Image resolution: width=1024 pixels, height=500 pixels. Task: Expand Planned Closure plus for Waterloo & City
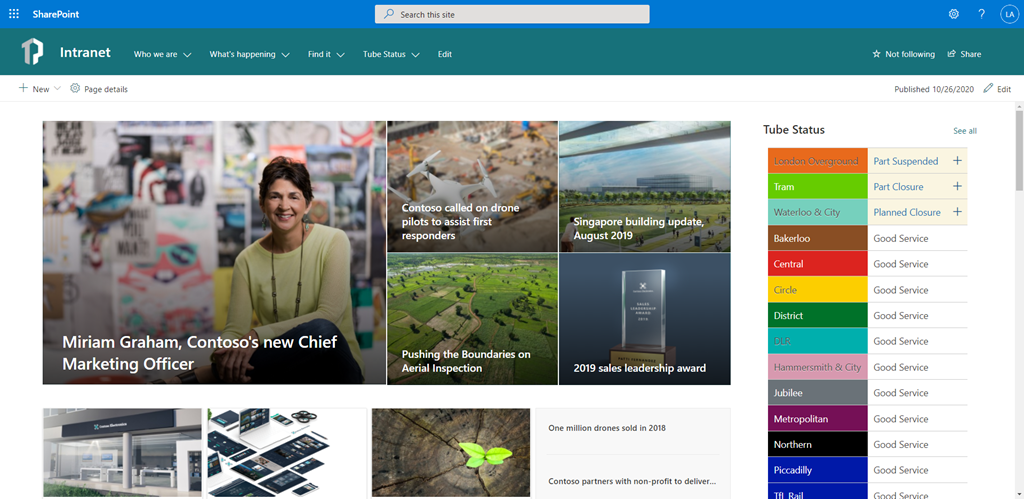957,212
